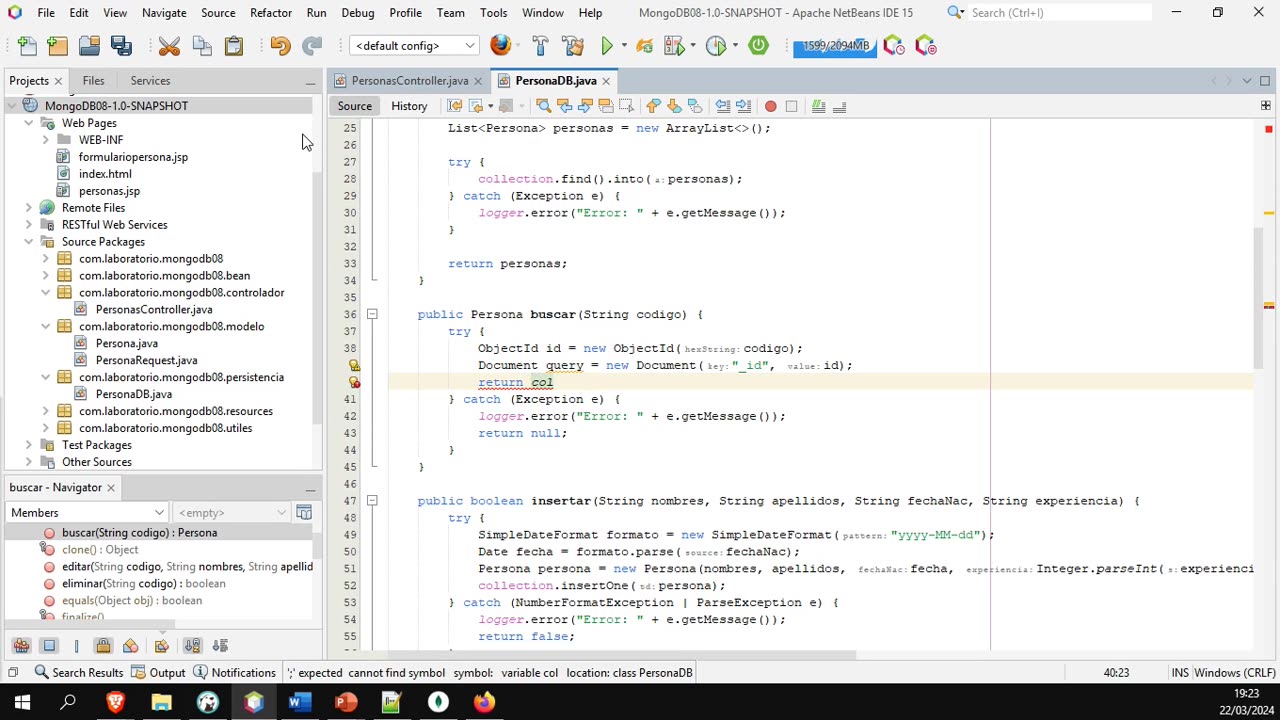Click the New Project toolbar icon

point(58,46)
